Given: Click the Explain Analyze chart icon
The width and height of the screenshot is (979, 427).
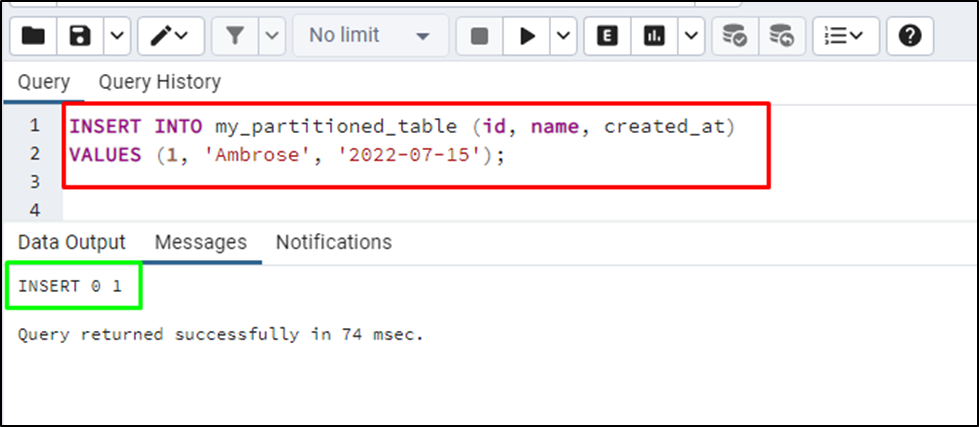Looking at the screenshot, I should (654, 36).
